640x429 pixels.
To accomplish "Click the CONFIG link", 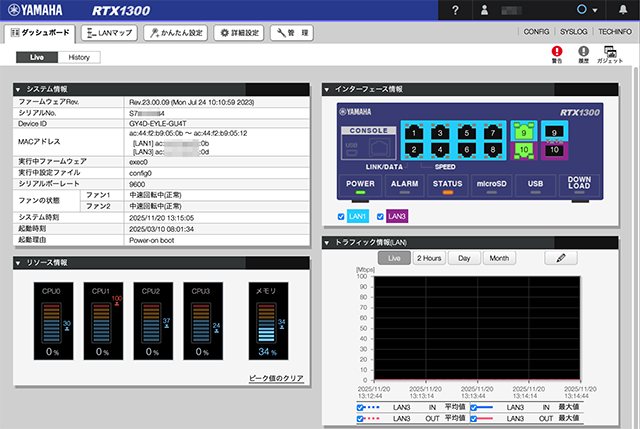I will click(536, 32).
